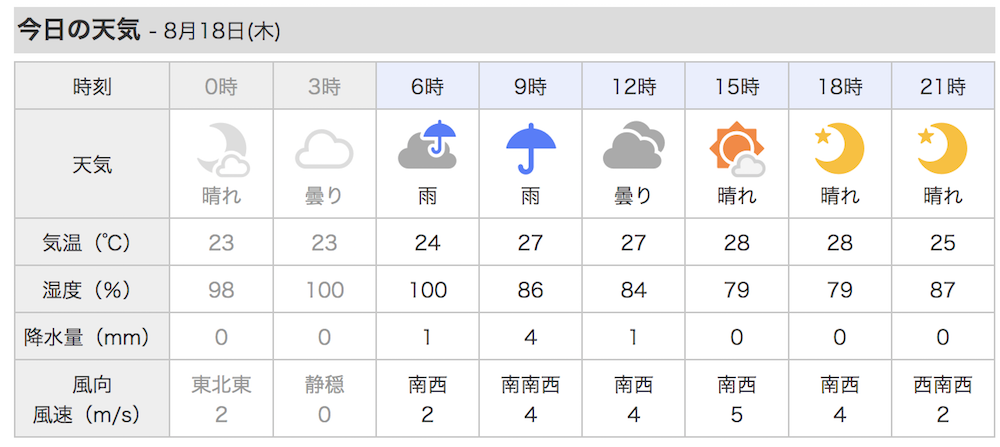Click the 21時 column header

click(x=943, y=85)
